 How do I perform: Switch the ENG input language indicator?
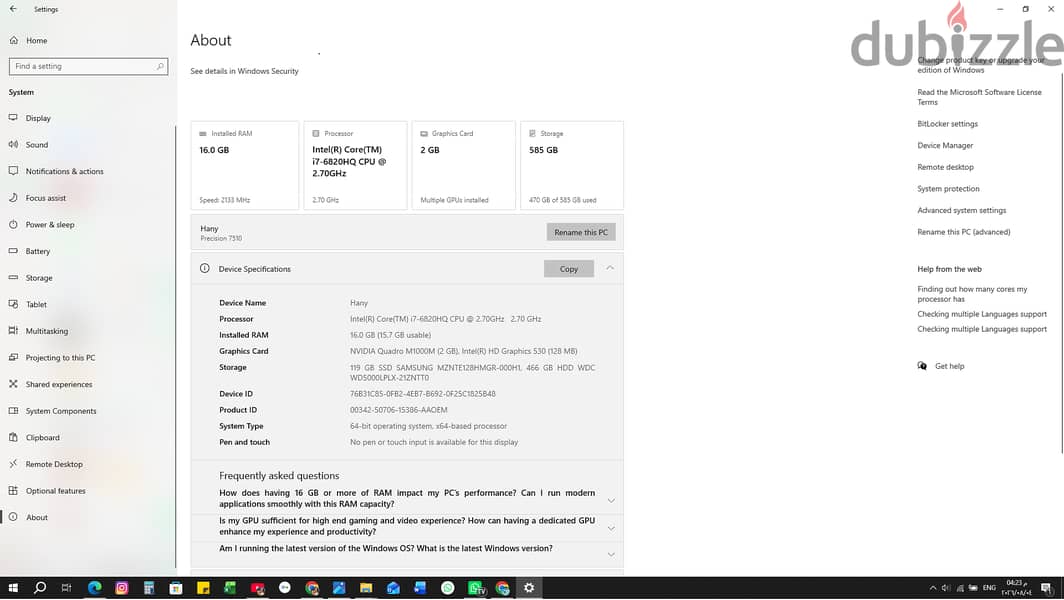coord(989,588)
